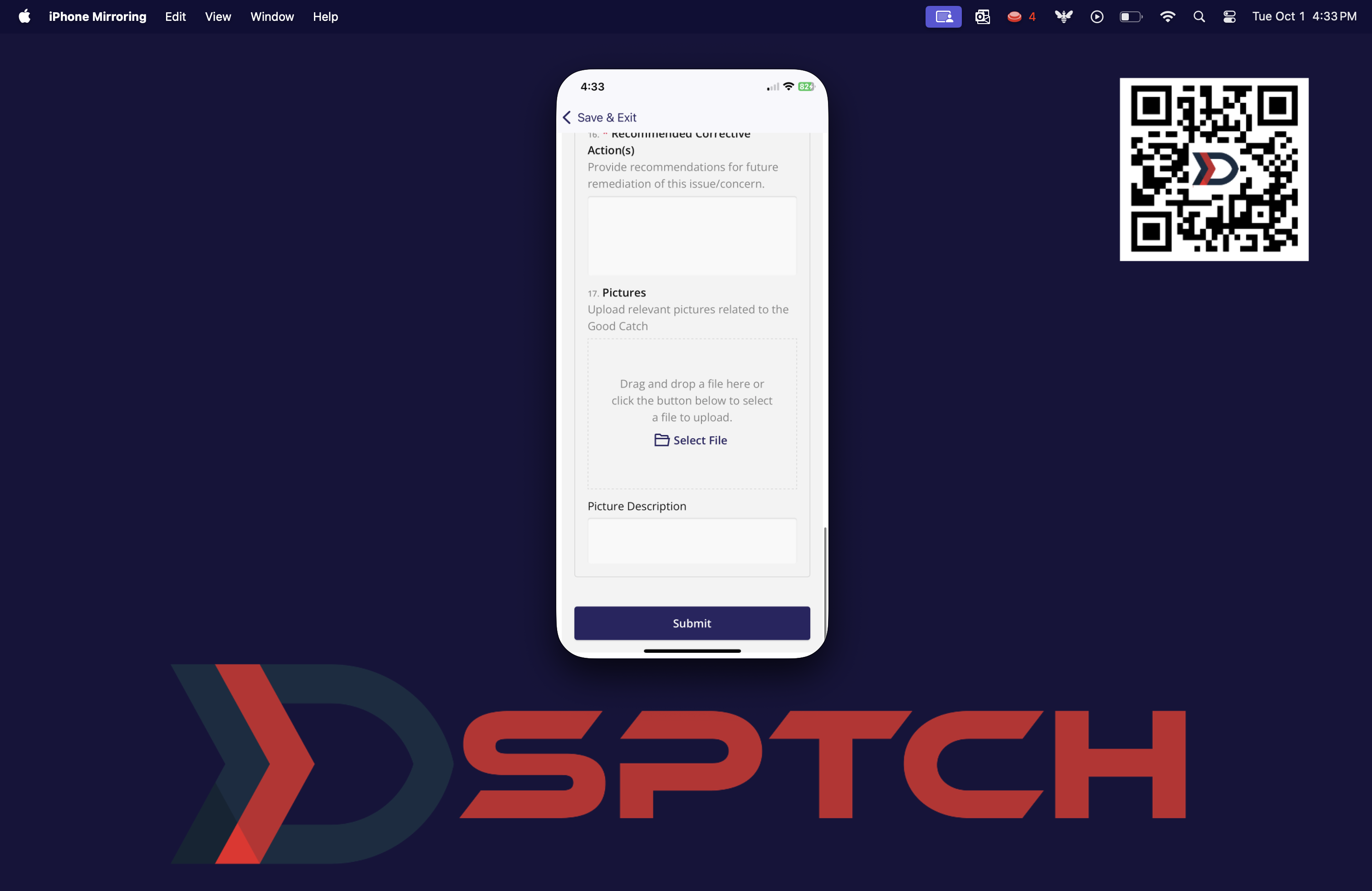Click the screen mirroring icon

pos(944,16)
